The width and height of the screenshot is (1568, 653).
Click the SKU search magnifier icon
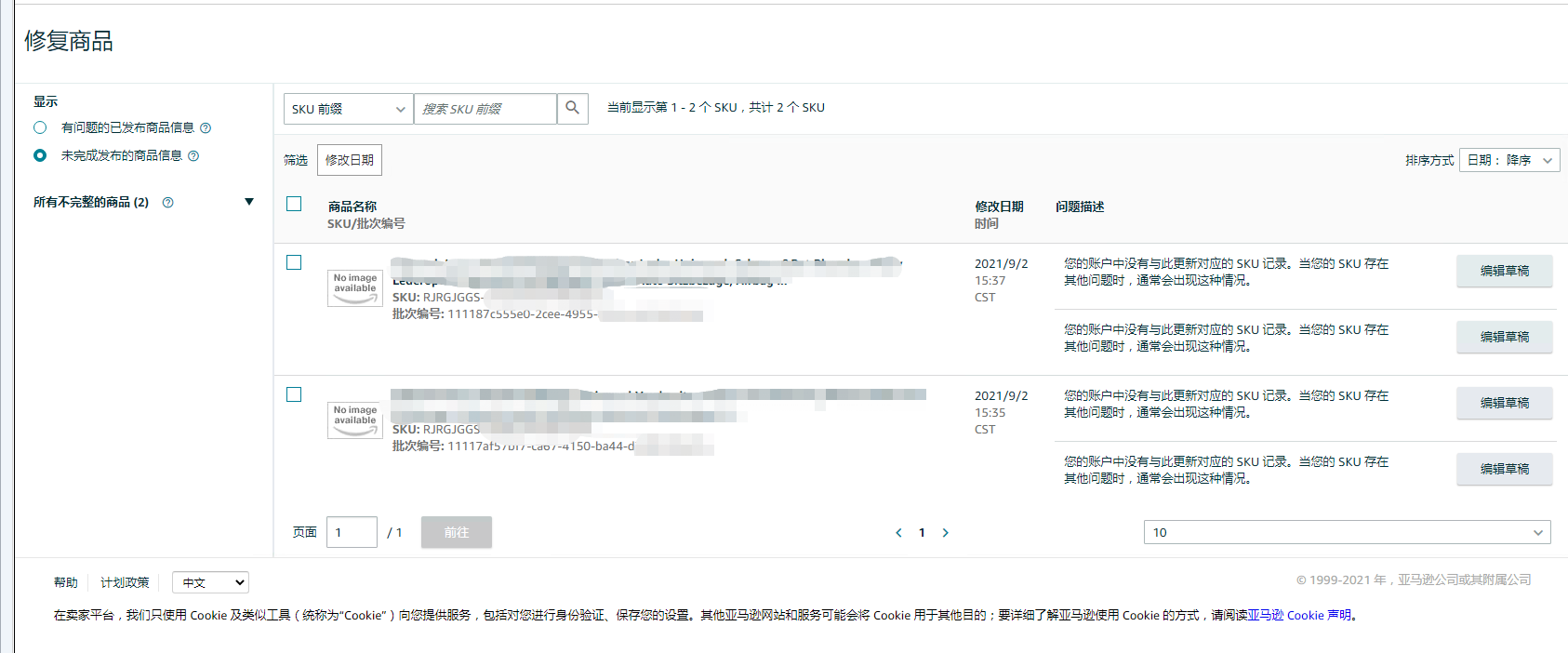573,109
